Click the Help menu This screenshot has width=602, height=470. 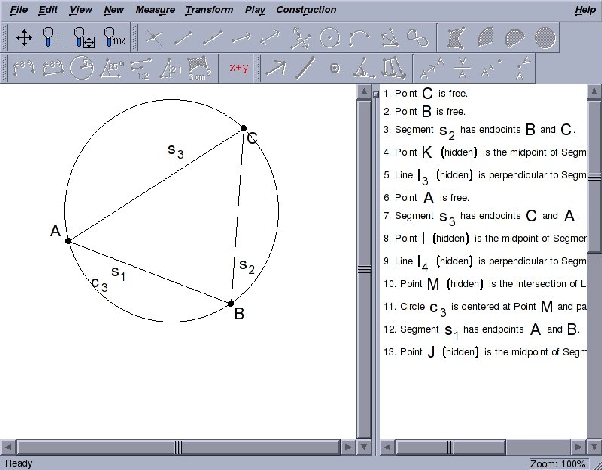point(585,10)
